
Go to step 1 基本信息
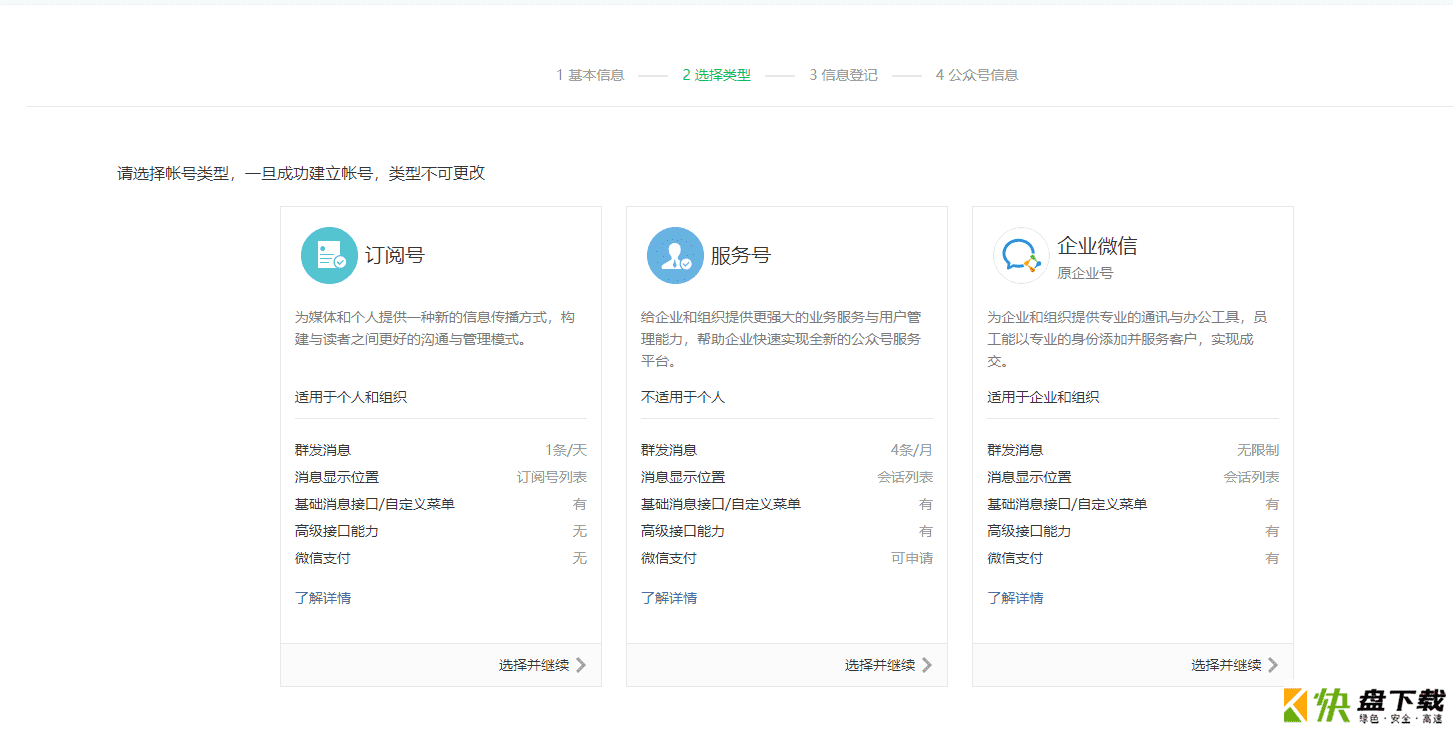coord(590,75)
